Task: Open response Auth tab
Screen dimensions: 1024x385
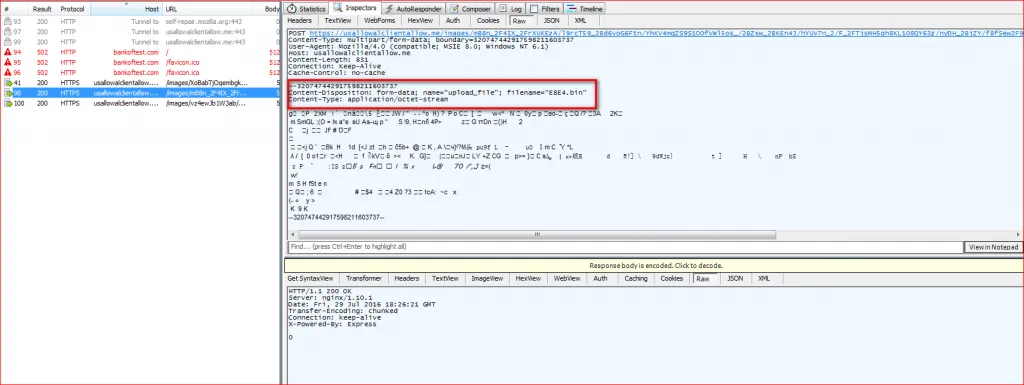Action: pos(600,279)
